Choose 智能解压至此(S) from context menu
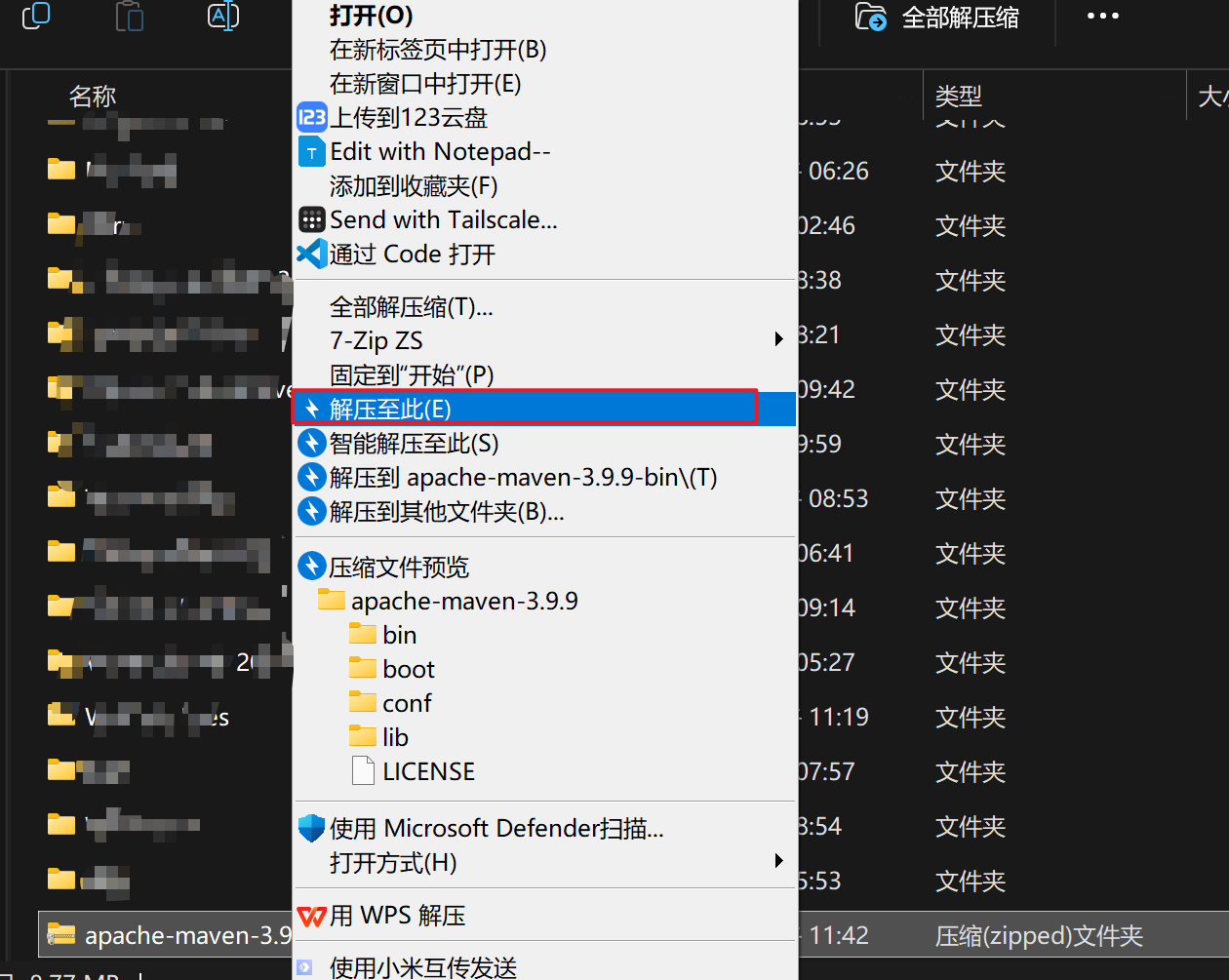The image size is (1229, 980). pyautogui.click(x=414, y=444)
